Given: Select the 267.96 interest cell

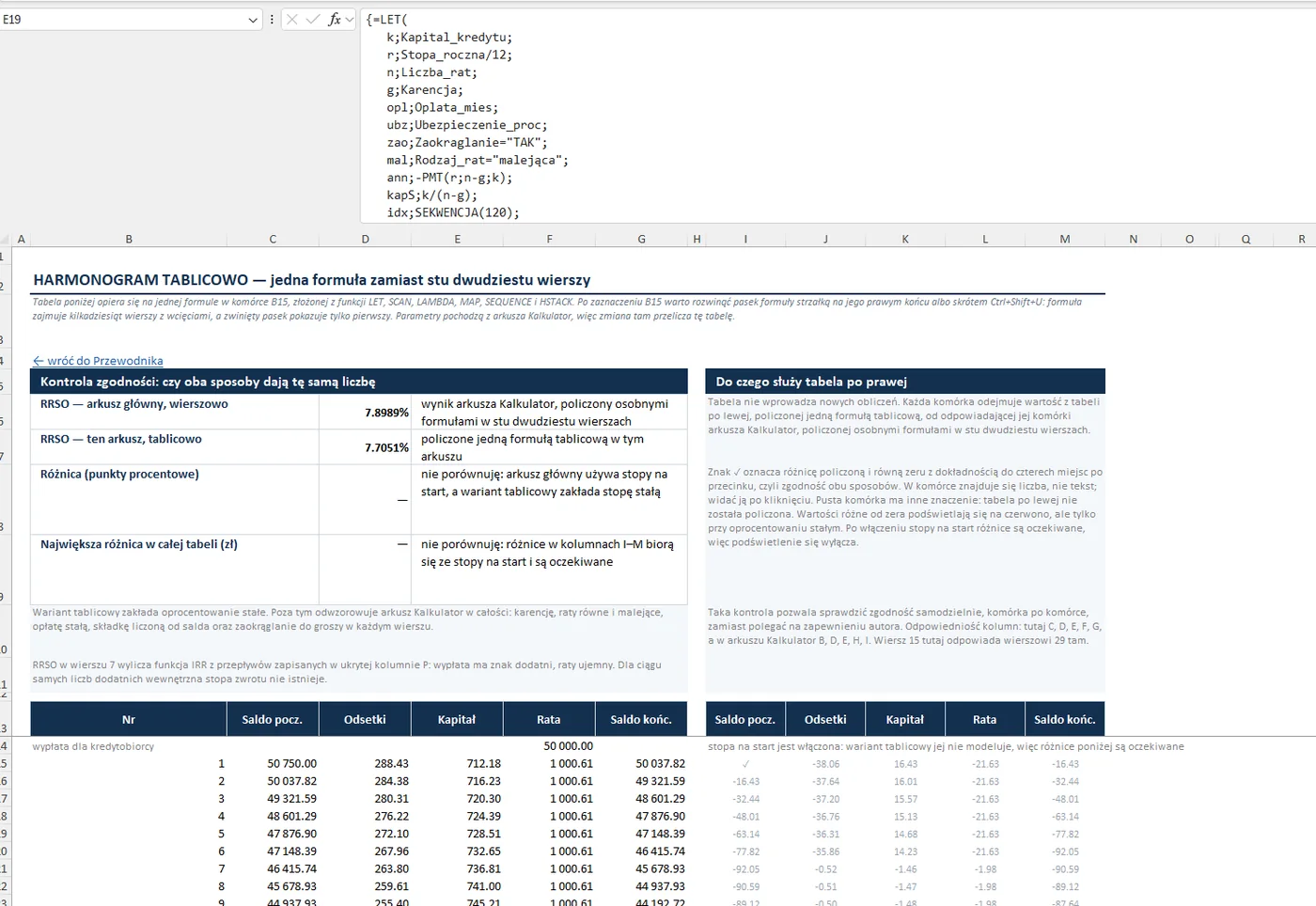Looking at the screenshot, I should (x=365, y=851).
